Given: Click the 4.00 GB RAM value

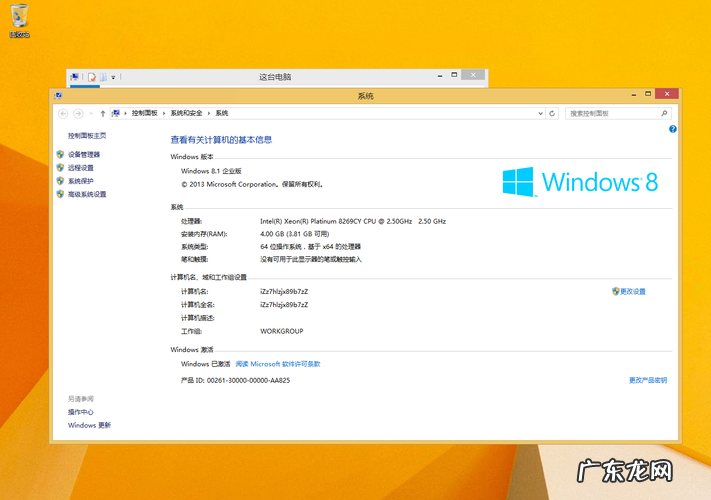Looking at the screenshot, I should click(x=294, y=234).
